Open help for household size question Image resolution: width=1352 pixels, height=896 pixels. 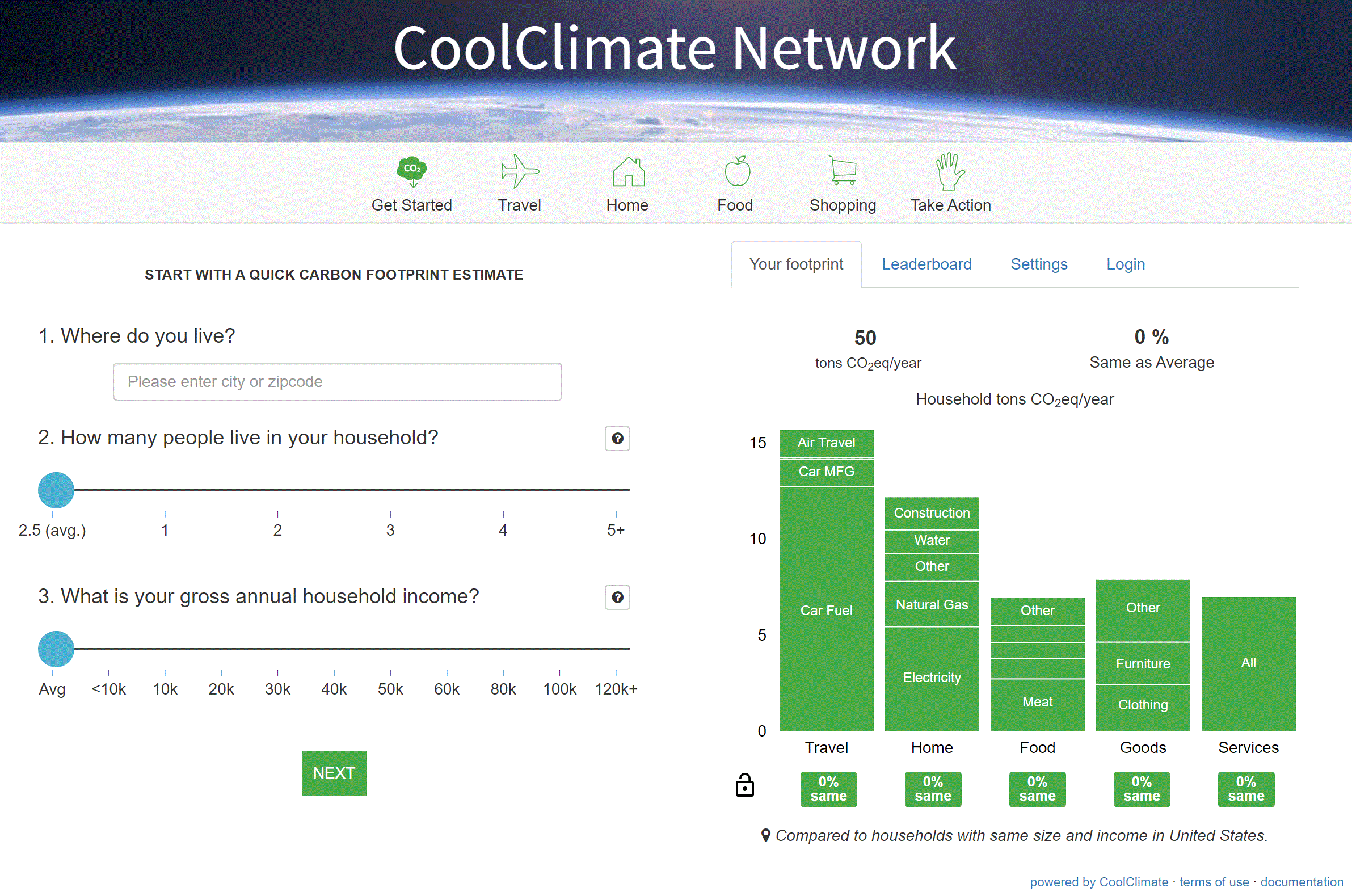[x=617, y=439]
